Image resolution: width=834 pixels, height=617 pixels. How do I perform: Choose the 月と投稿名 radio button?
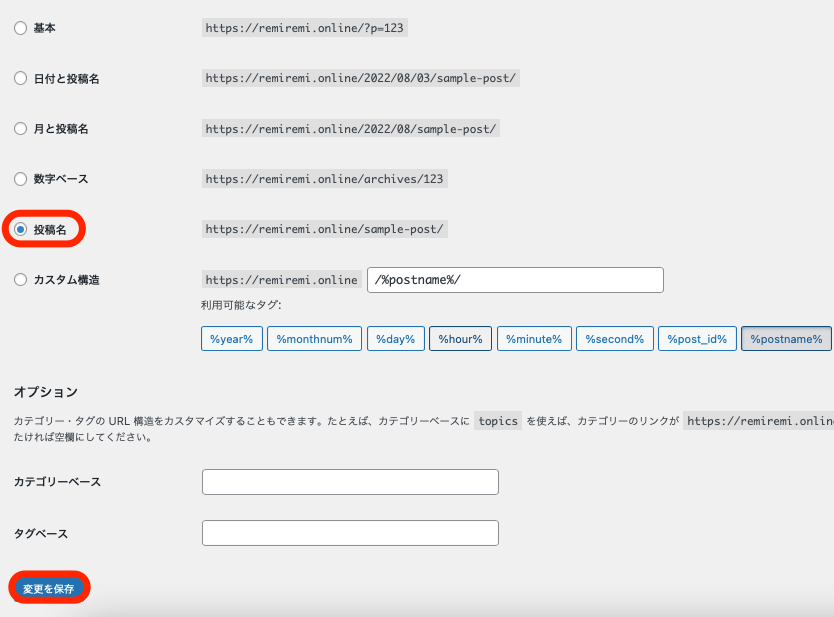(x=20, y=129)
